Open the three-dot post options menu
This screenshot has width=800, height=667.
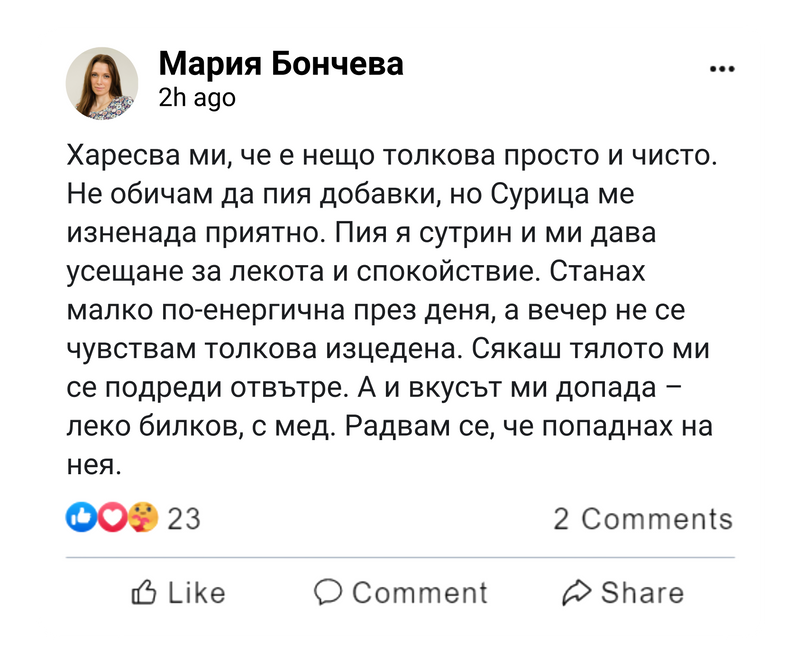pos(720,69)
